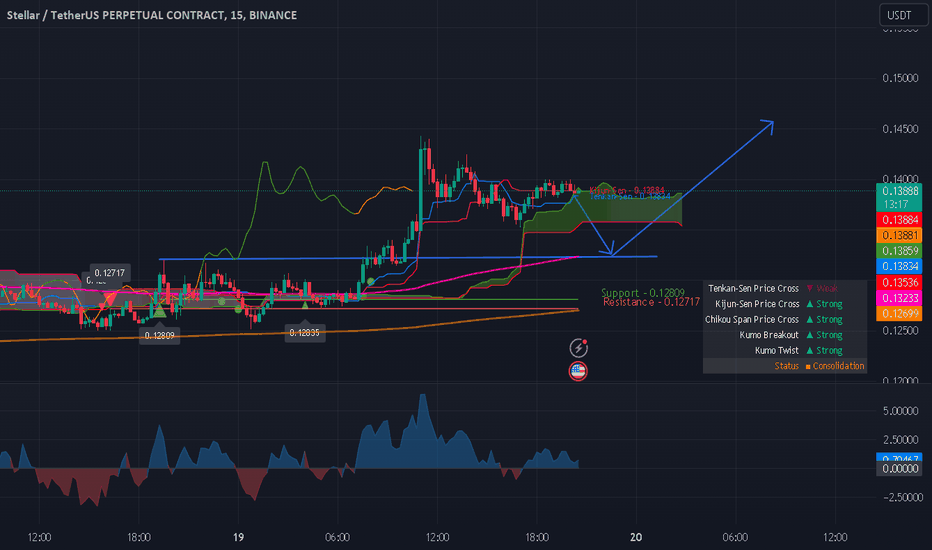The width and height of the screenshot is (932, 550).
Task: Click the 19 date label on time axis
Action: 238,538
